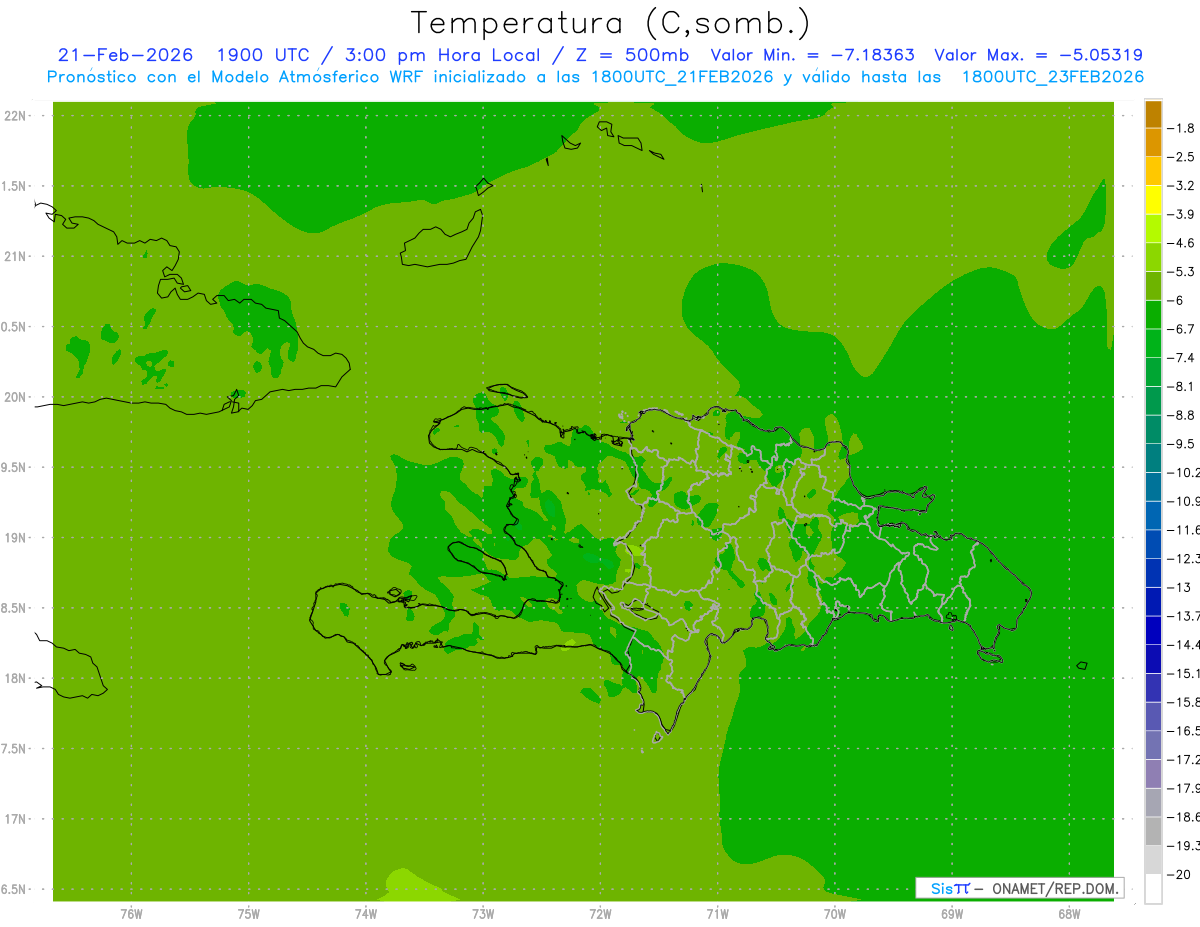Click the '19N' latitude label

[x=15, y=537]
